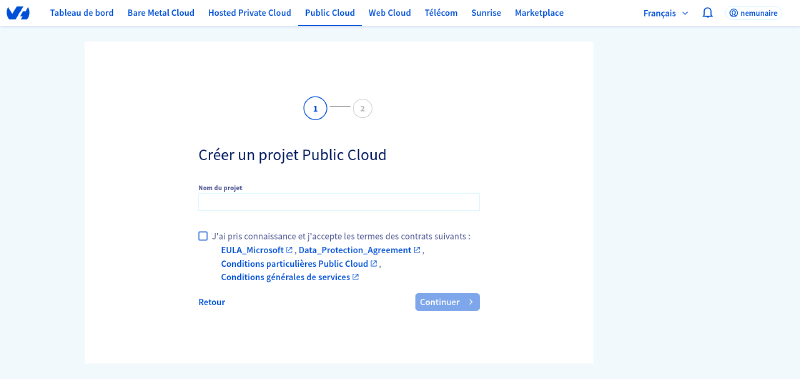Go to Marketplace
Viewport: 800px width, 379px height.
539,13
